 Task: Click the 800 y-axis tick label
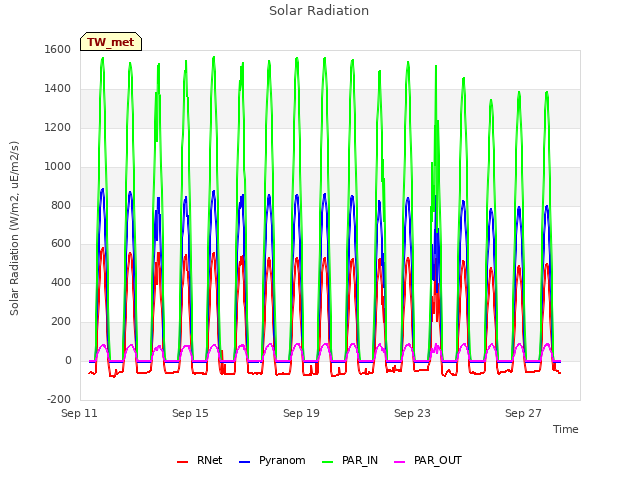pos(61,205)
